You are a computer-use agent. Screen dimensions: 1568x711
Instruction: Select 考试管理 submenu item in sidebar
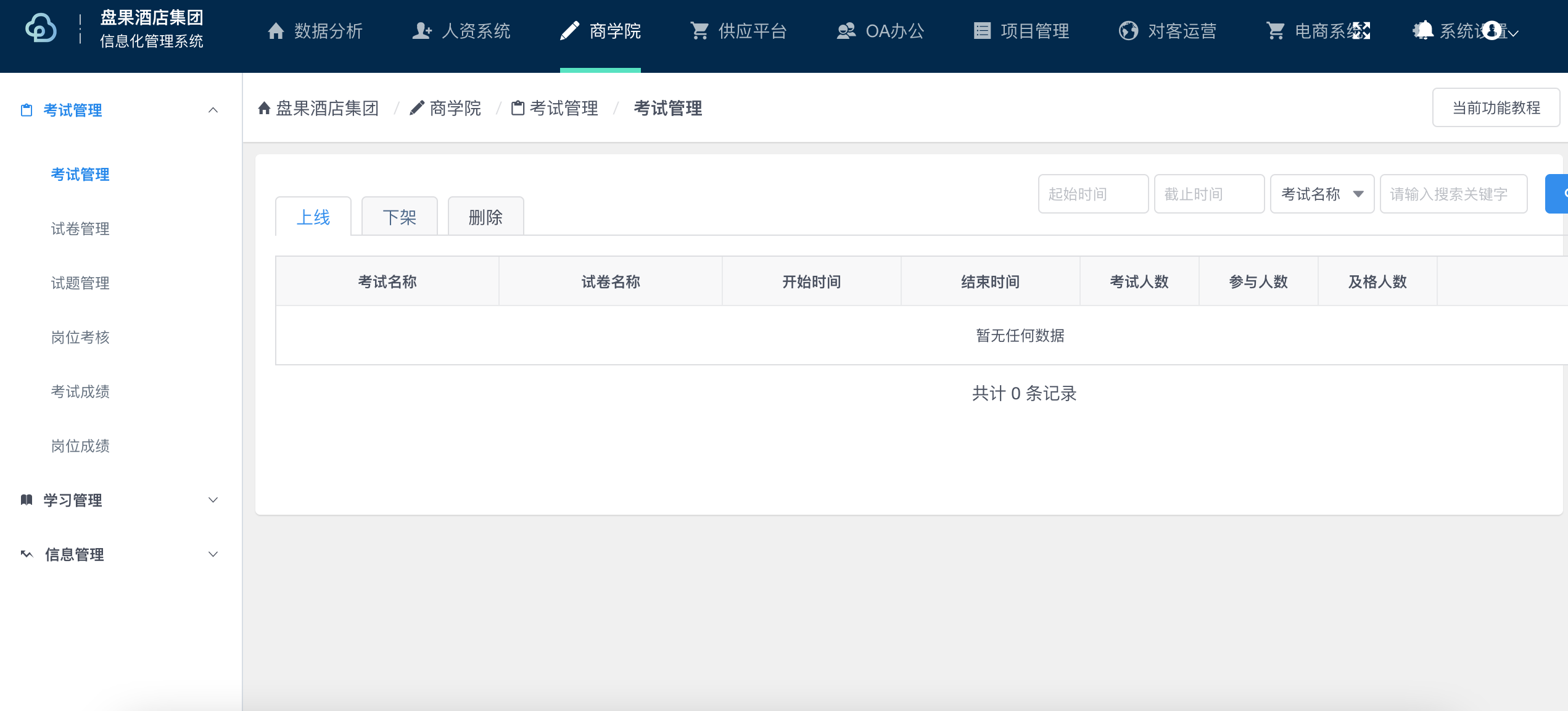point(80,175)
